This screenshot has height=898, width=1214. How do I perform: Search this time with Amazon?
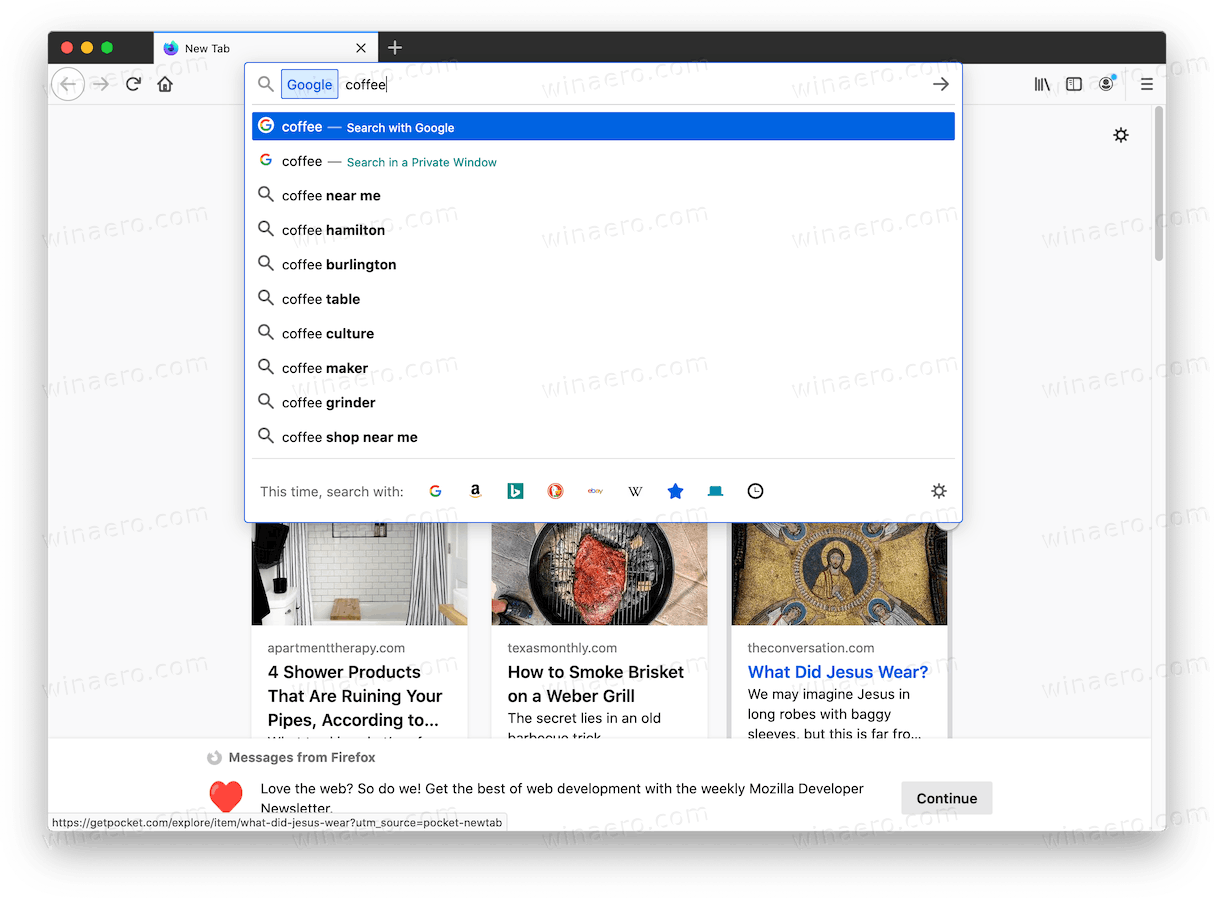[x=475, y=491]
